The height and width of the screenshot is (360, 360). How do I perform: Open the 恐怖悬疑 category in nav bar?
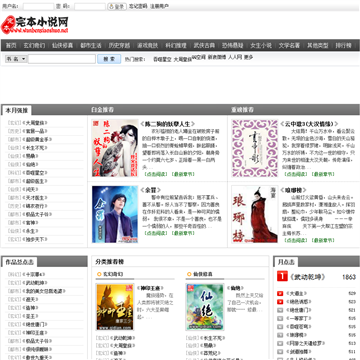[233, 45]
